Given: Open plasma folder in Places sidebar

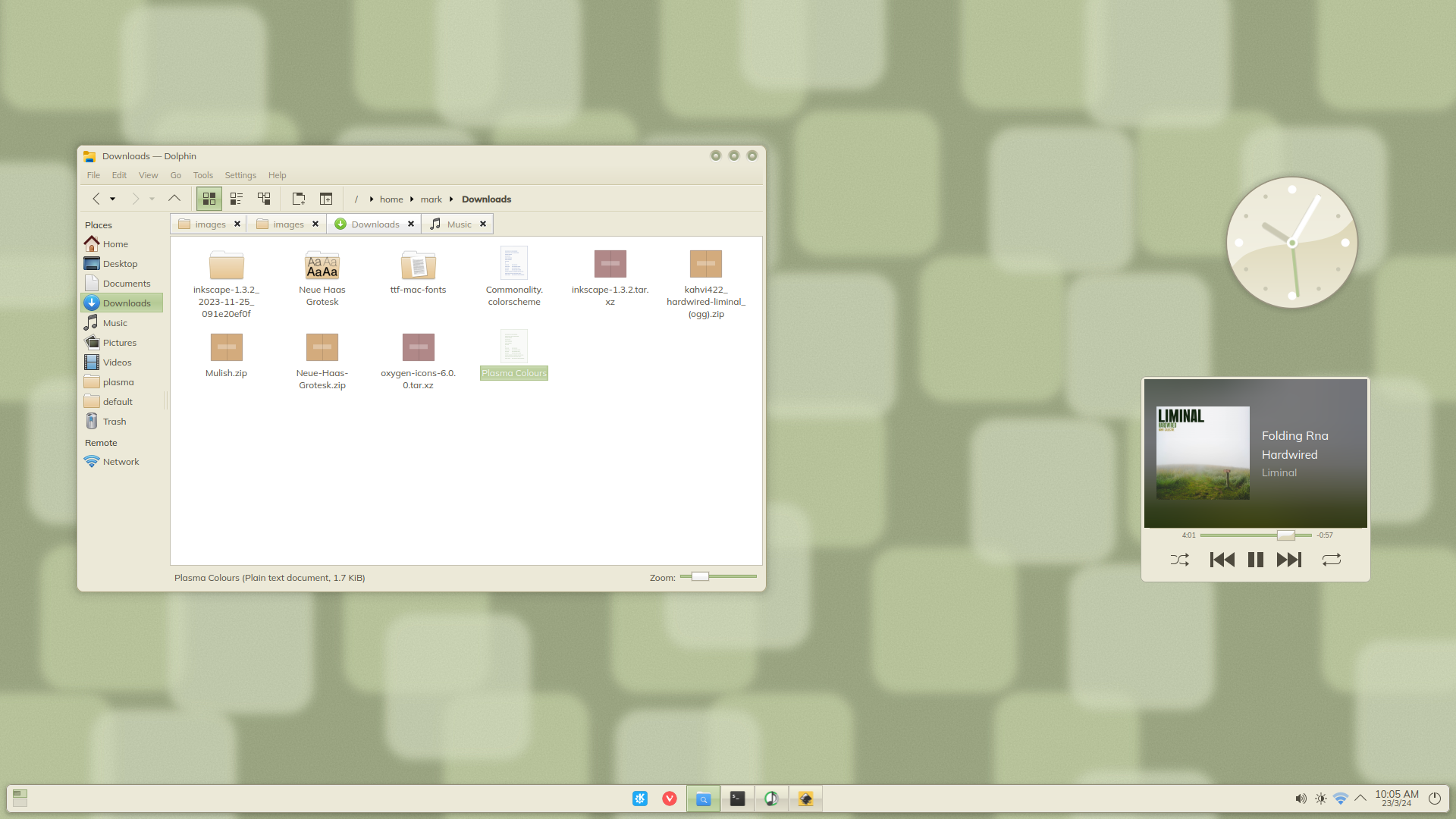Looking at the screenshot, I should [x=122, y=382].
